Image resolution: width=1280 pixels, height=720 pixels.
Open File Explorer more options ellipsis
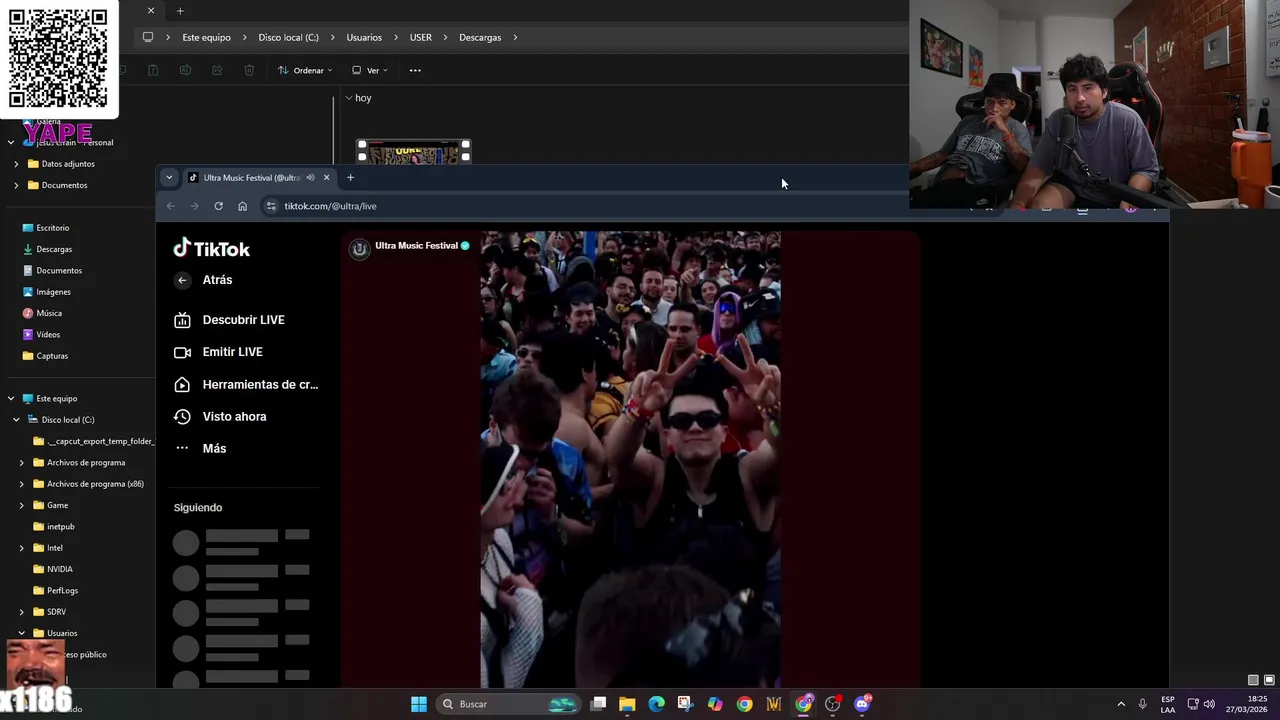(x=415, y=70)
